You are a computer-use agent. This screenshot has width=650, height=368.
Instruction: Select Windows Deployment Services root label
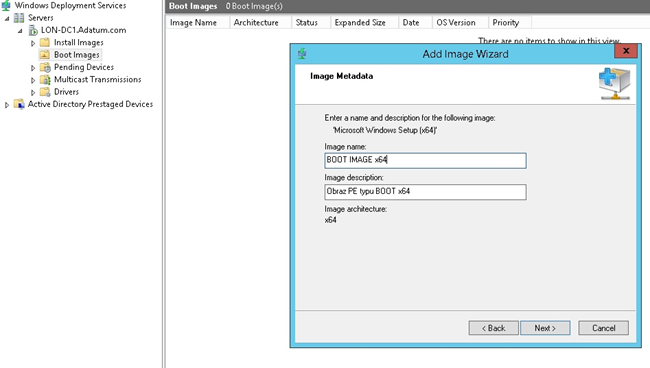pos(70,5)
